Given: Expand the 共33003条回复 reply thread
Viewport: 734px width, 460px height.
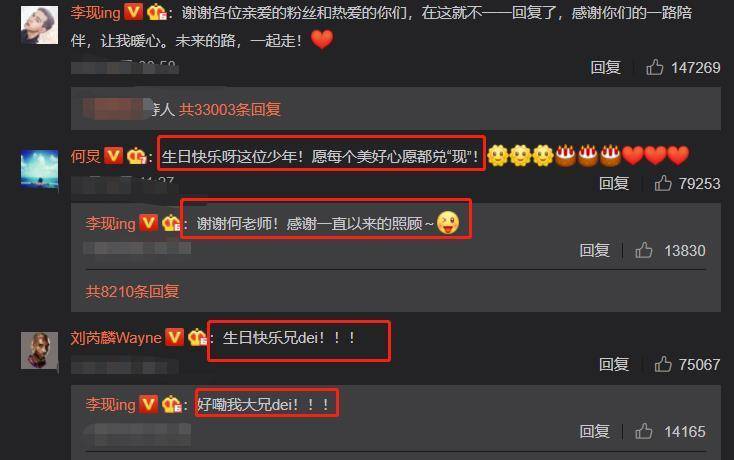Looking at the screenshot, I should click(229, 110).
